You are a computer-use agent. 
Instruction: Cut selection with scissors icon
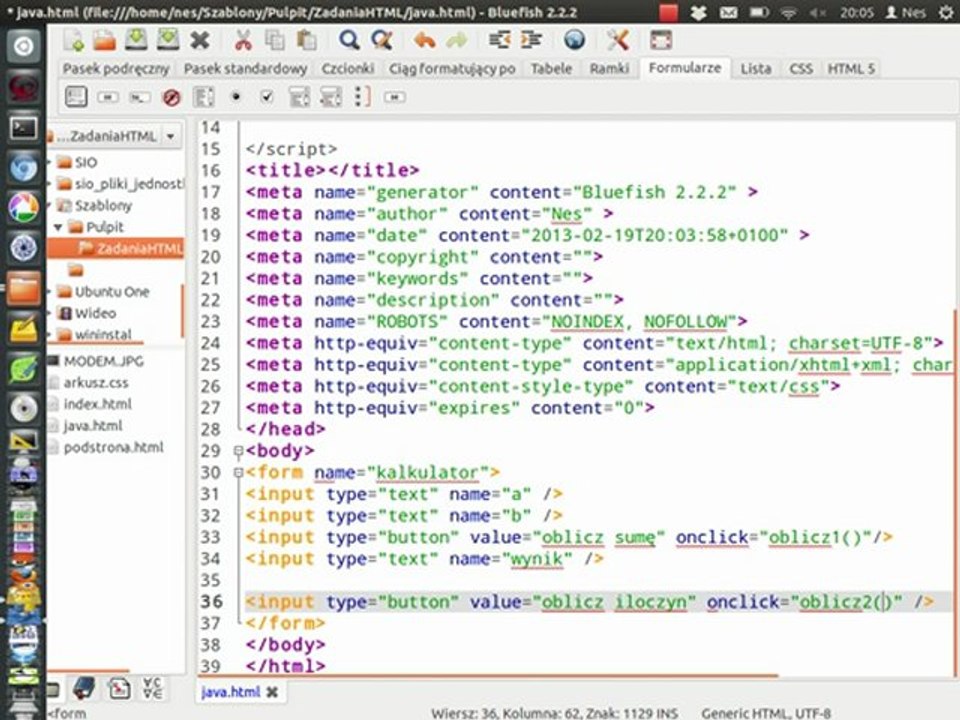tap(243, 40)
